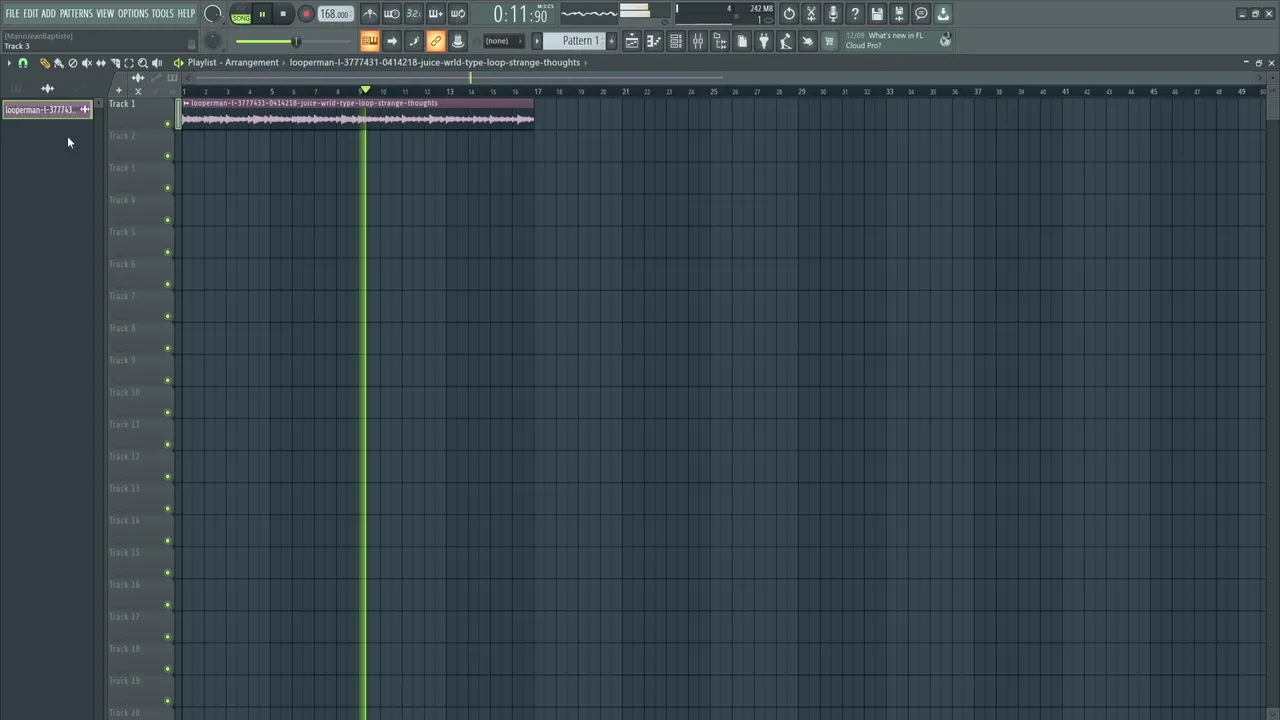
Task: Select the Delete tool in playlist toolbar
Action: 72,63
